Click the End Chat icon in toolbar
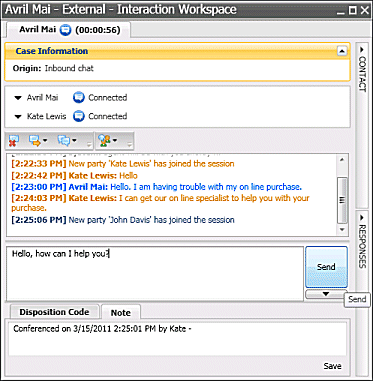The image size is (373, 381). [14, 141]
